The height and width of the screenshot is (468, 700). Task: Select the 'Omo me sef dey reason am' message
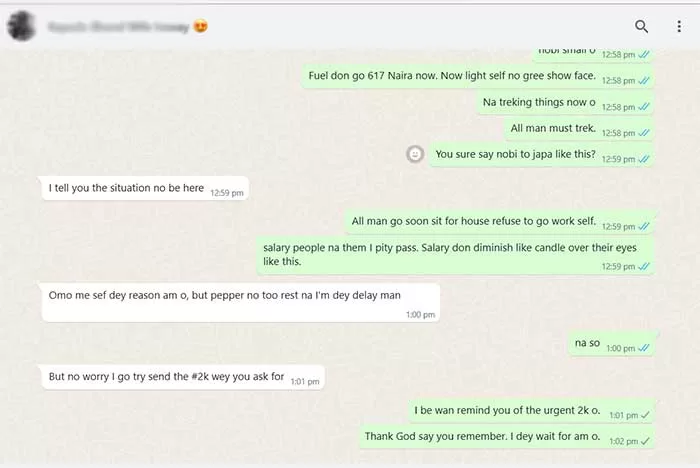point(241,302)
